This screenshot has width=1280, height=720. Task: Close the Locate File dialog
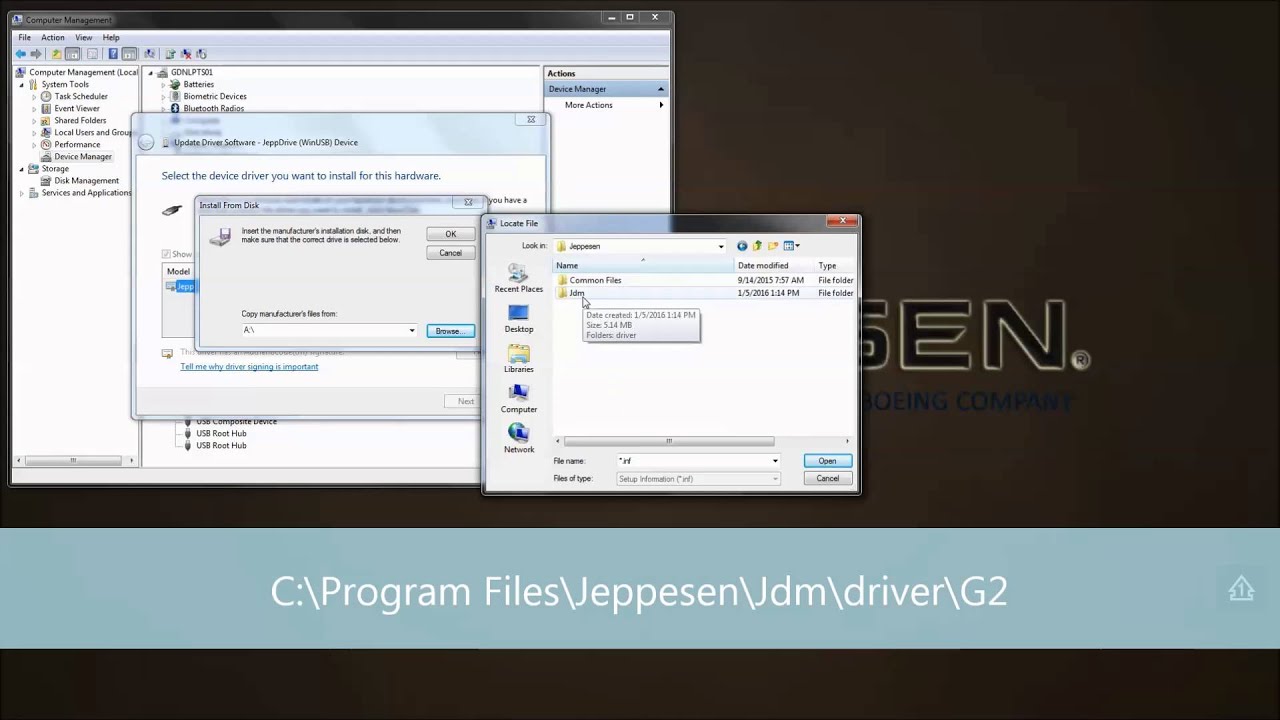coord(844,221)
